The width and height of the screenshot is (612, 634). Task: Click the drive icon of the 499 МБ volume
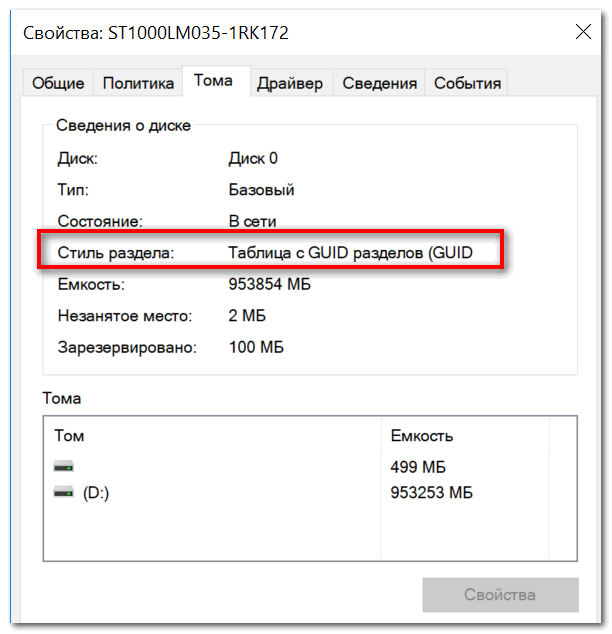click(64, 467)
